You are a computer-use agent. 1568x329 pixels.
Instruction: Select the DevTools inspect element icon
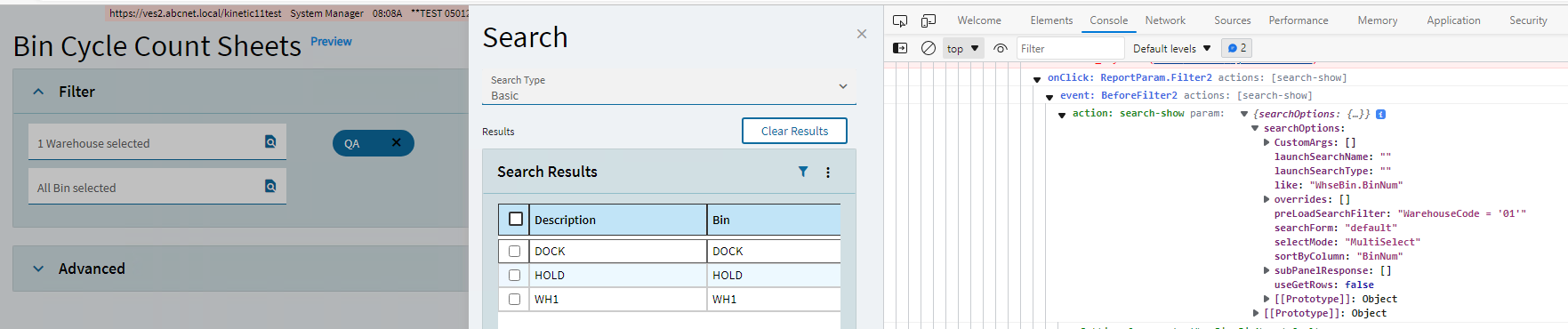click(900, 20)
